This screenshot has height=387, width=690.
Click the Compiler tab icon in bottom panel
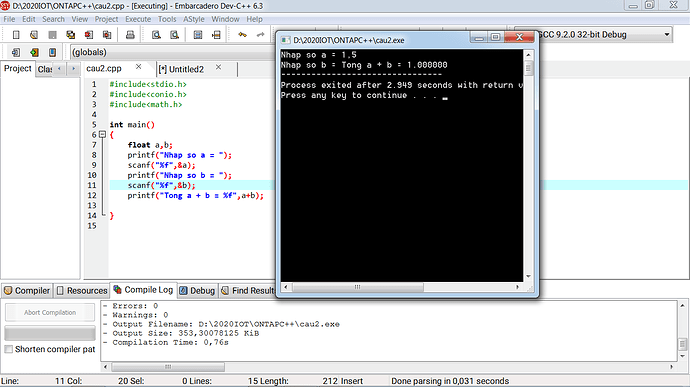coord(8,291)
